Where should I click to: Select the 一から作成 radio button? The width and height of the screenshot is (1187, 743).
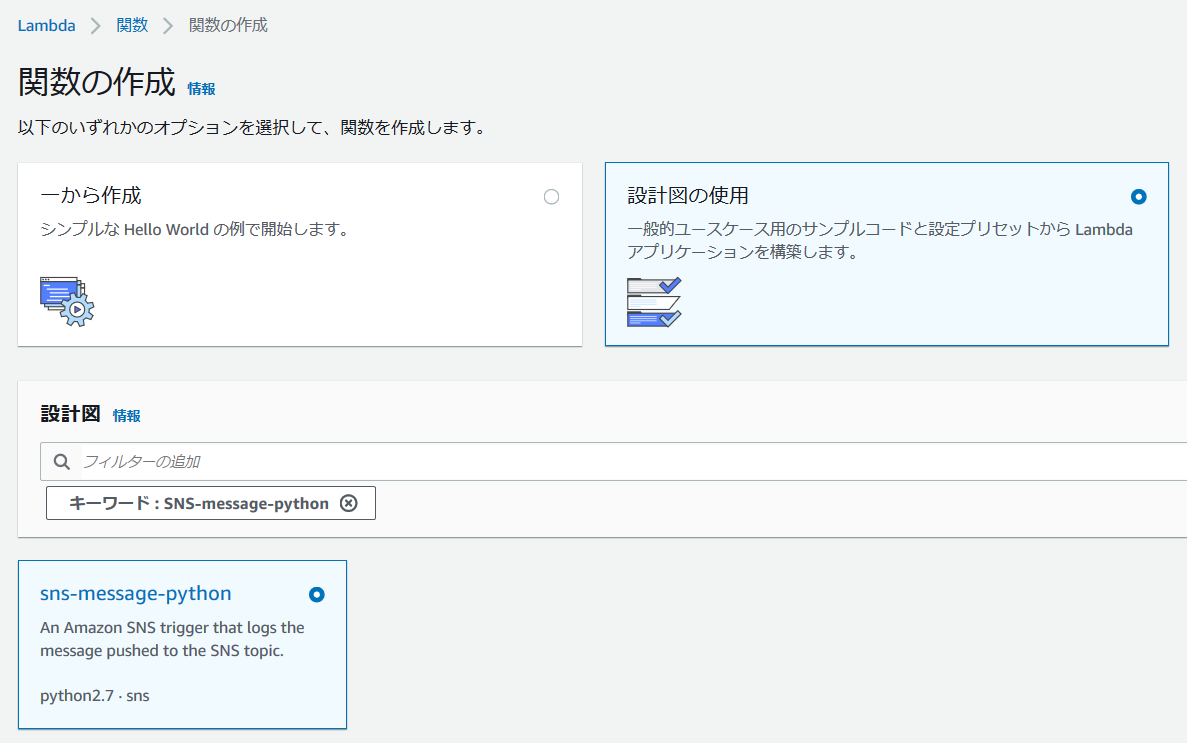tap(551, 197)
